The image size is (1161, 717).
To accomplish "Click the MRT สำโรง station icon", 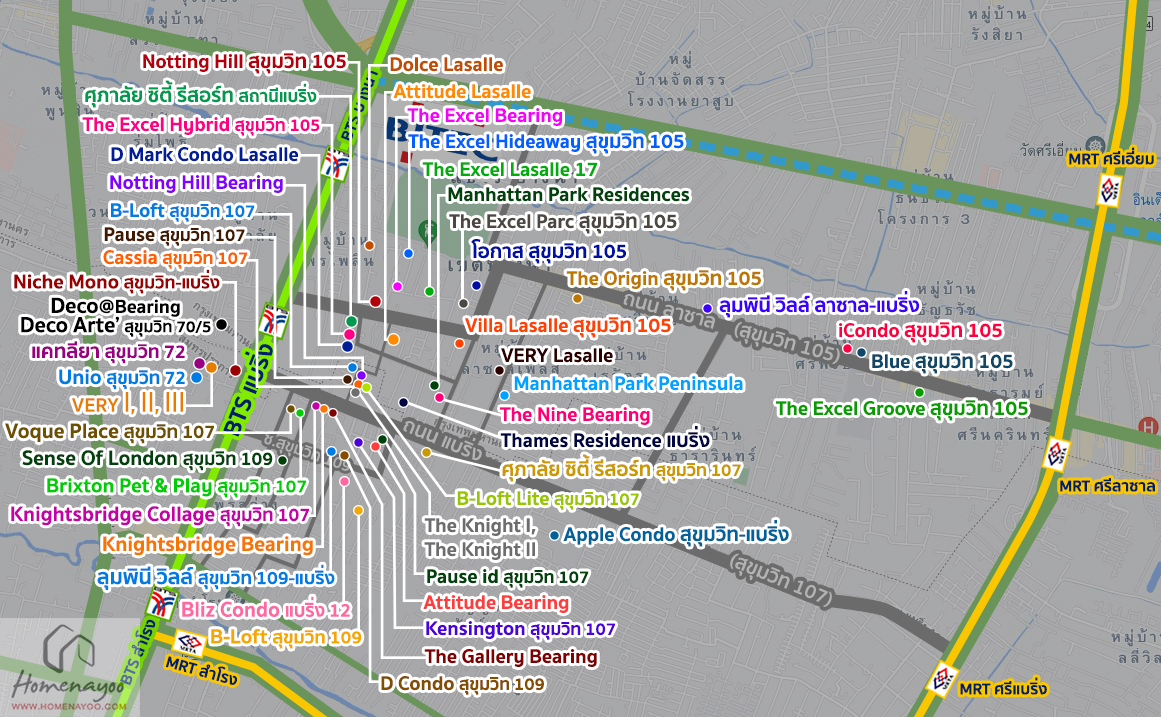I will coord(189,644).
